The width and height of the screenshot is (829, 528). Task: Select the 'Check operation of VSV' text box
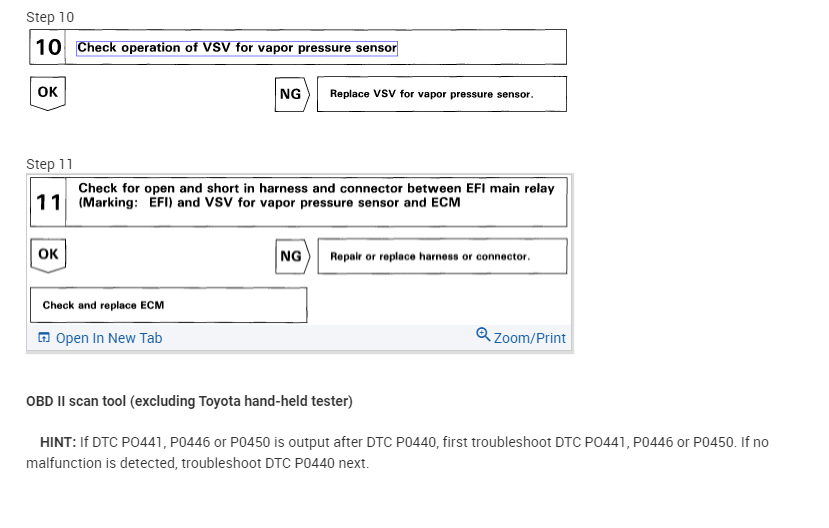[x=237, y=48]
